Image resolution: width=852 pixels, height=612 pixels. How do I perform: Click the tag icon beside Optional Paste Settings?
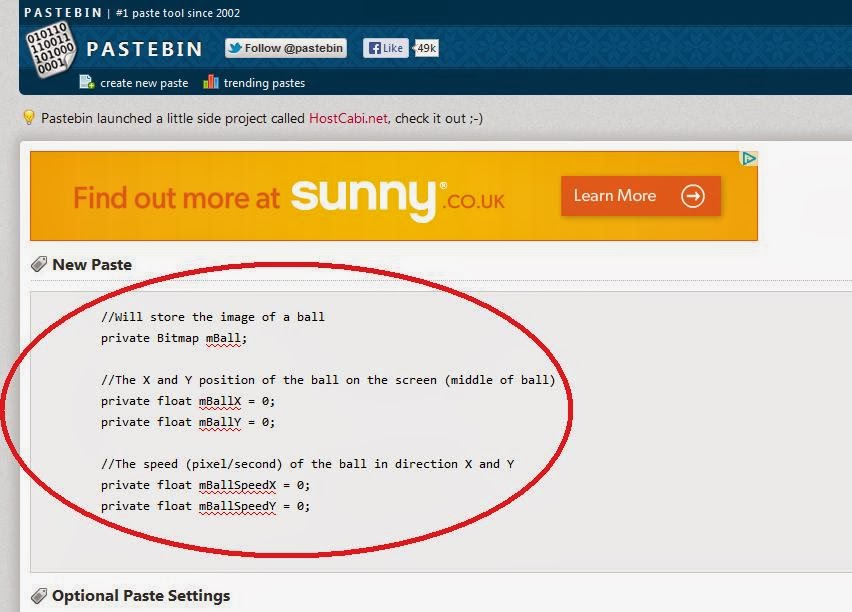click(39, 595)
